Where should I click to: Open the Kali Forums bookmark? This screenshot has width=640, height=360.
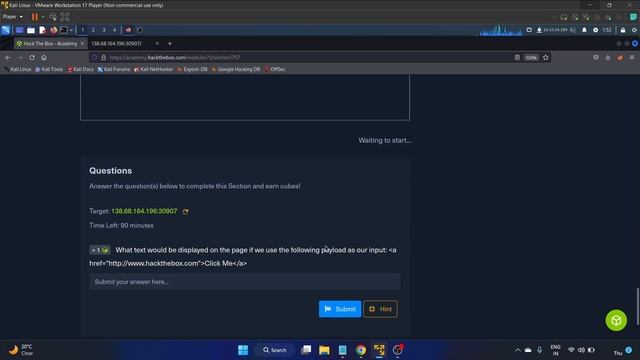tap(113, 69)
